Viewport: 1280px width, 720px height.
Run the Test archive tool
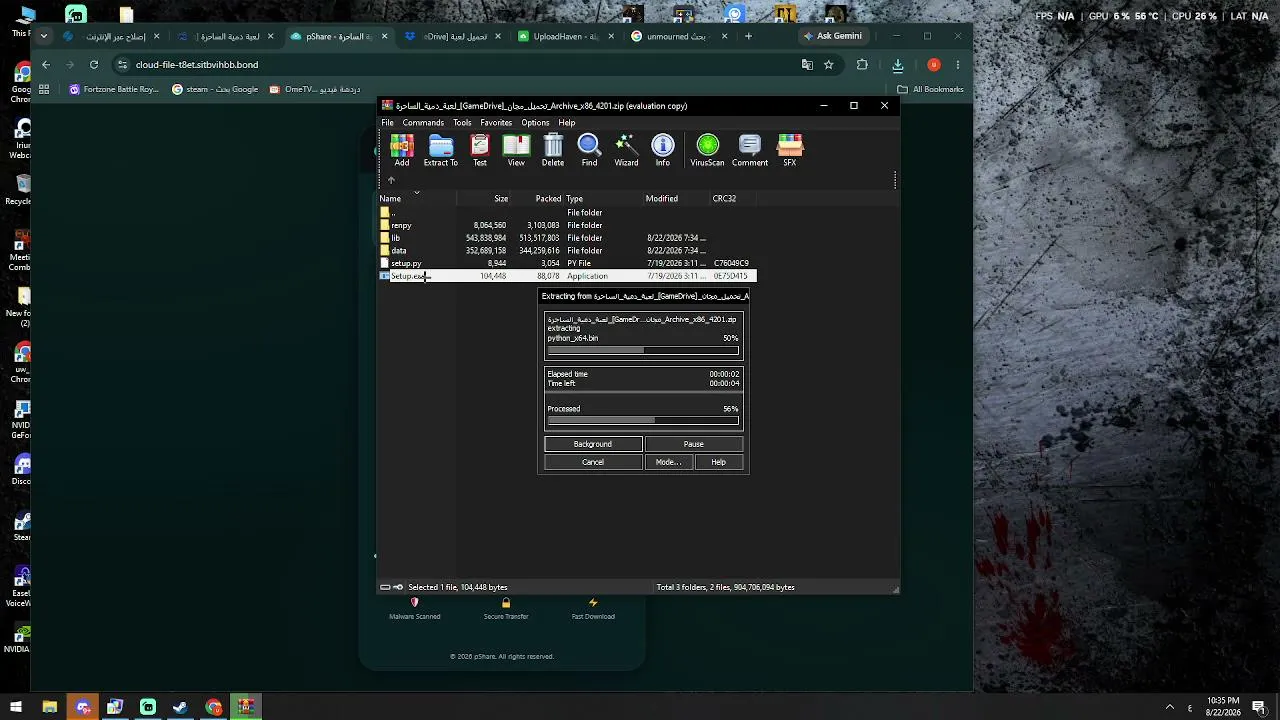point(480,151)
